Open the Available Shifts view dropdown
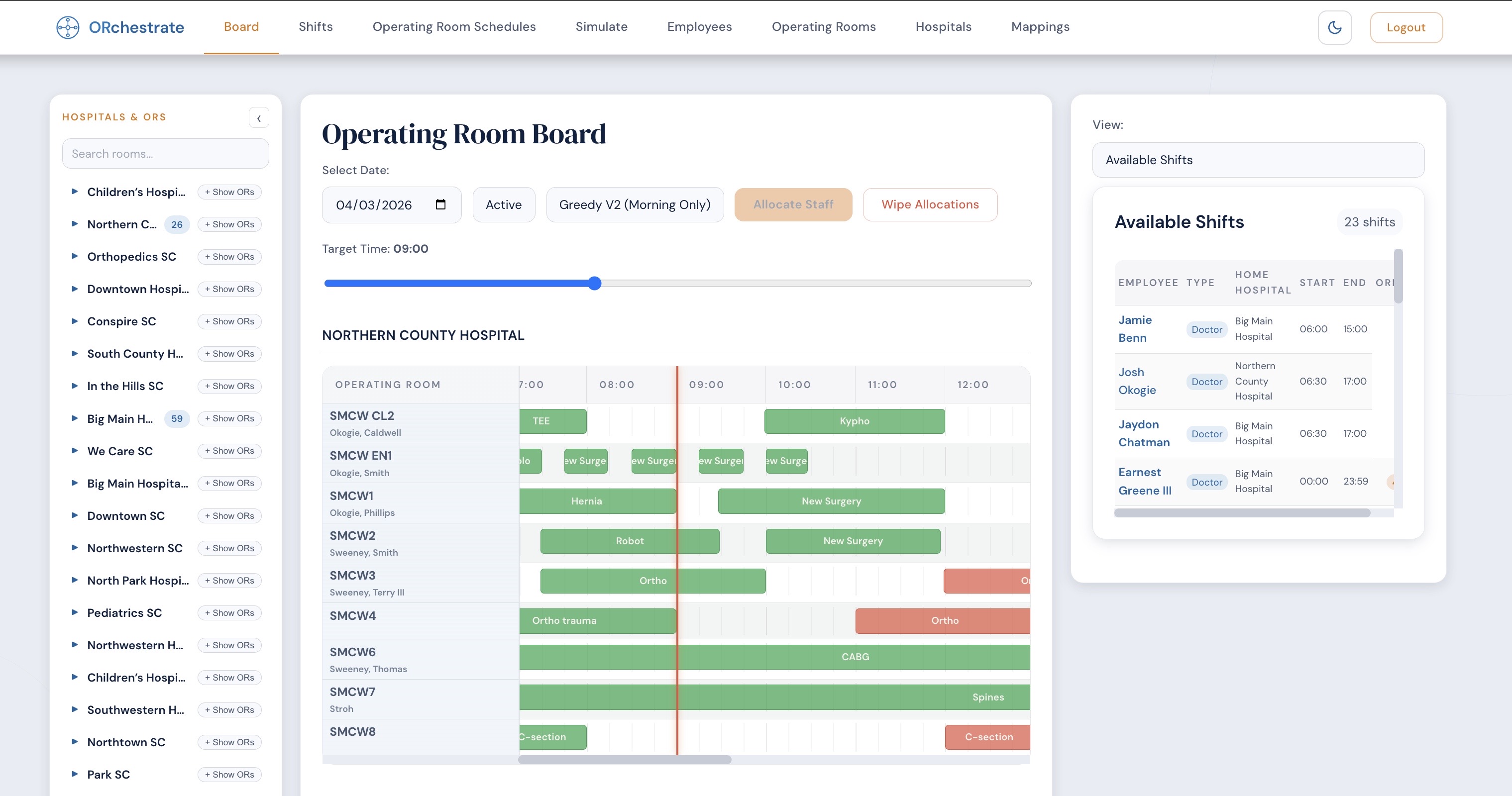The image size is (1512, 796). [1258, 160]
